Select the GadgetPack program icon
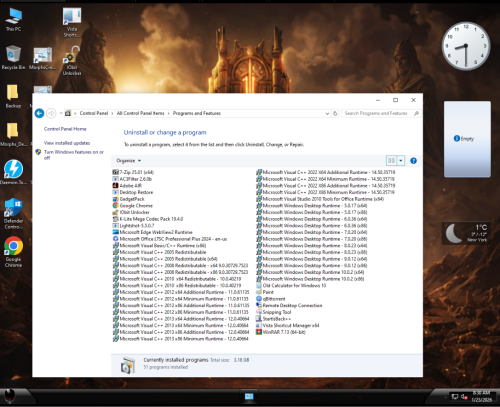 [116, 199]
